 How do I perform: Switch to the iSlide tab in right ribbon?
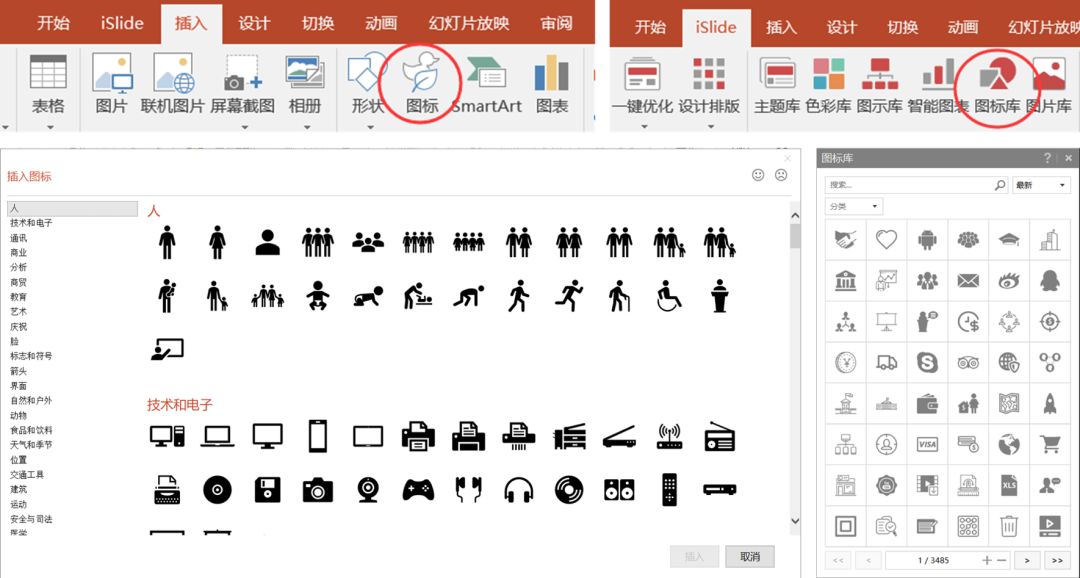pyautogui.click(x=716, y=28)
